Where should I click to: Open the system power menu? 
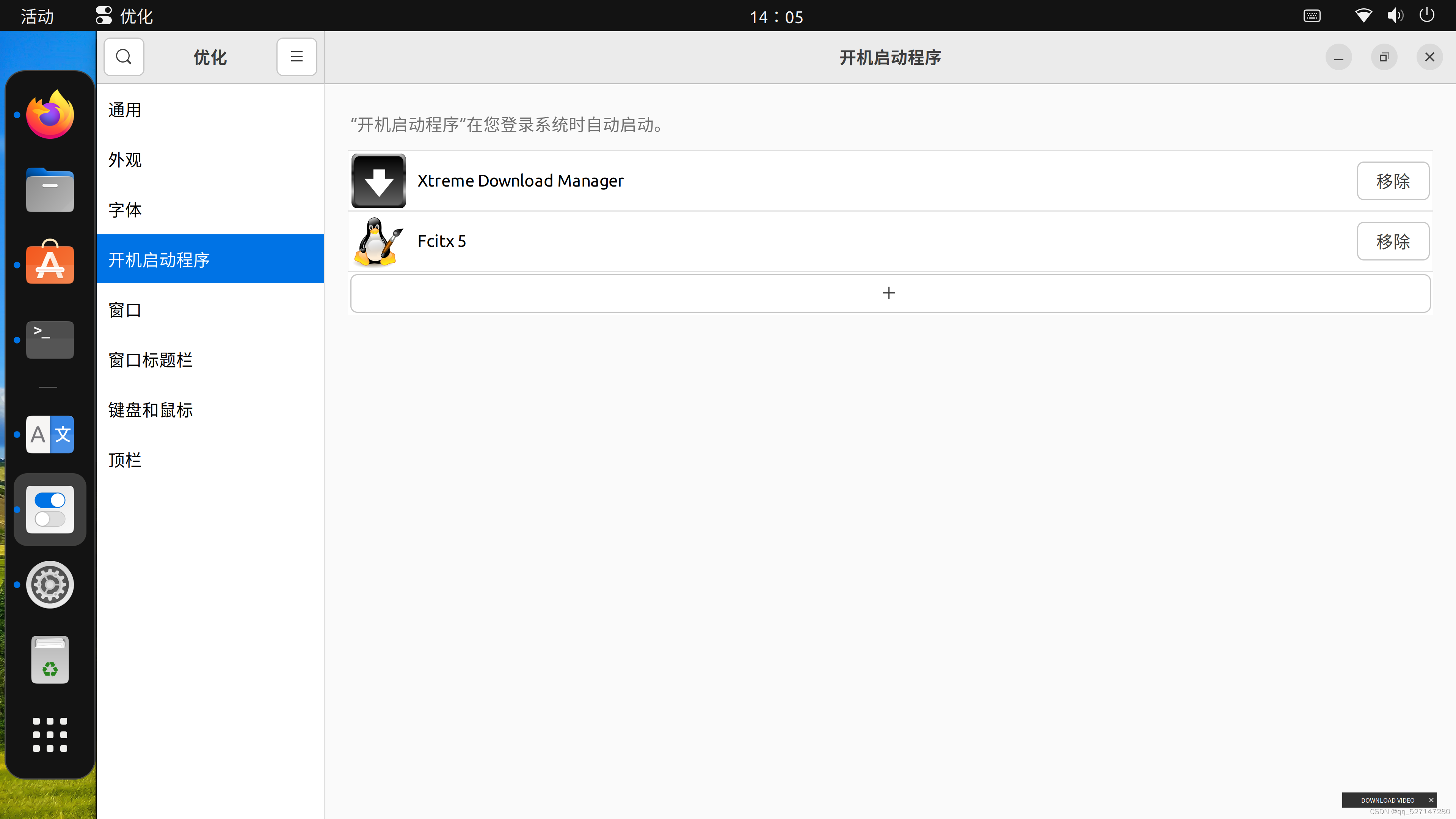(1426, 15)
